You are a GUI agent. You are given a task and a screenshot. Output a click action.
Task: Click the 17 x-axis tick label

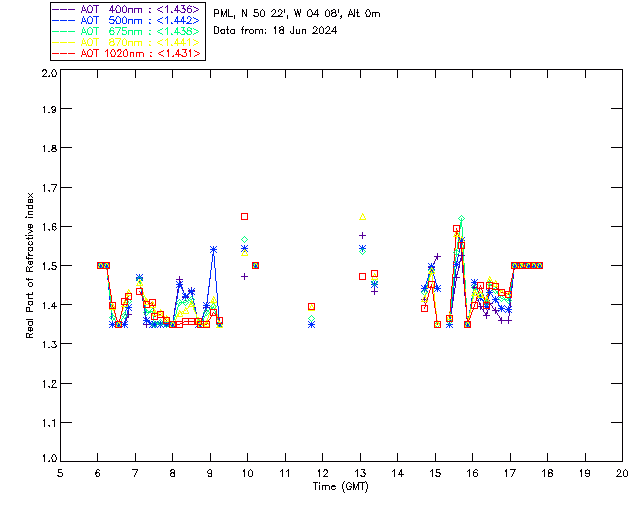tap(510, 473)
